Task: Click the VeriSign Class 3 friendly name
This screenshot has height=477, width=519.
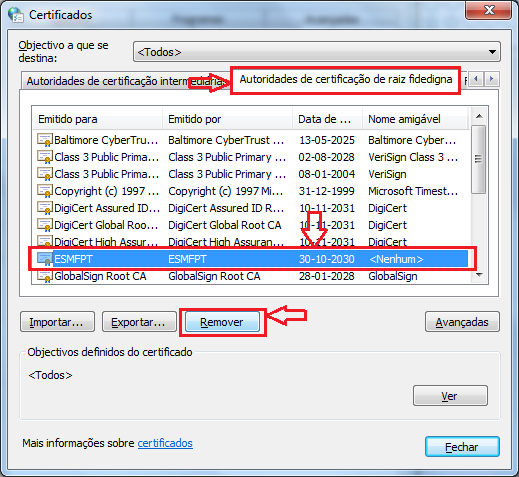Action: click(x=413, y=157)
